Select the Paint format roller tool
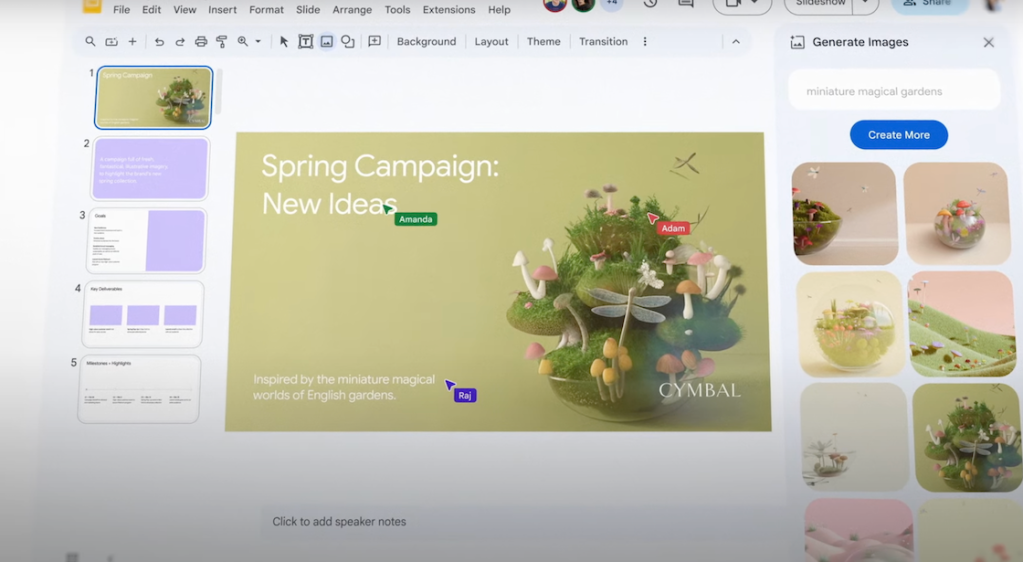The width and height of the screenshot is (1023, 562). click(222, 42)
